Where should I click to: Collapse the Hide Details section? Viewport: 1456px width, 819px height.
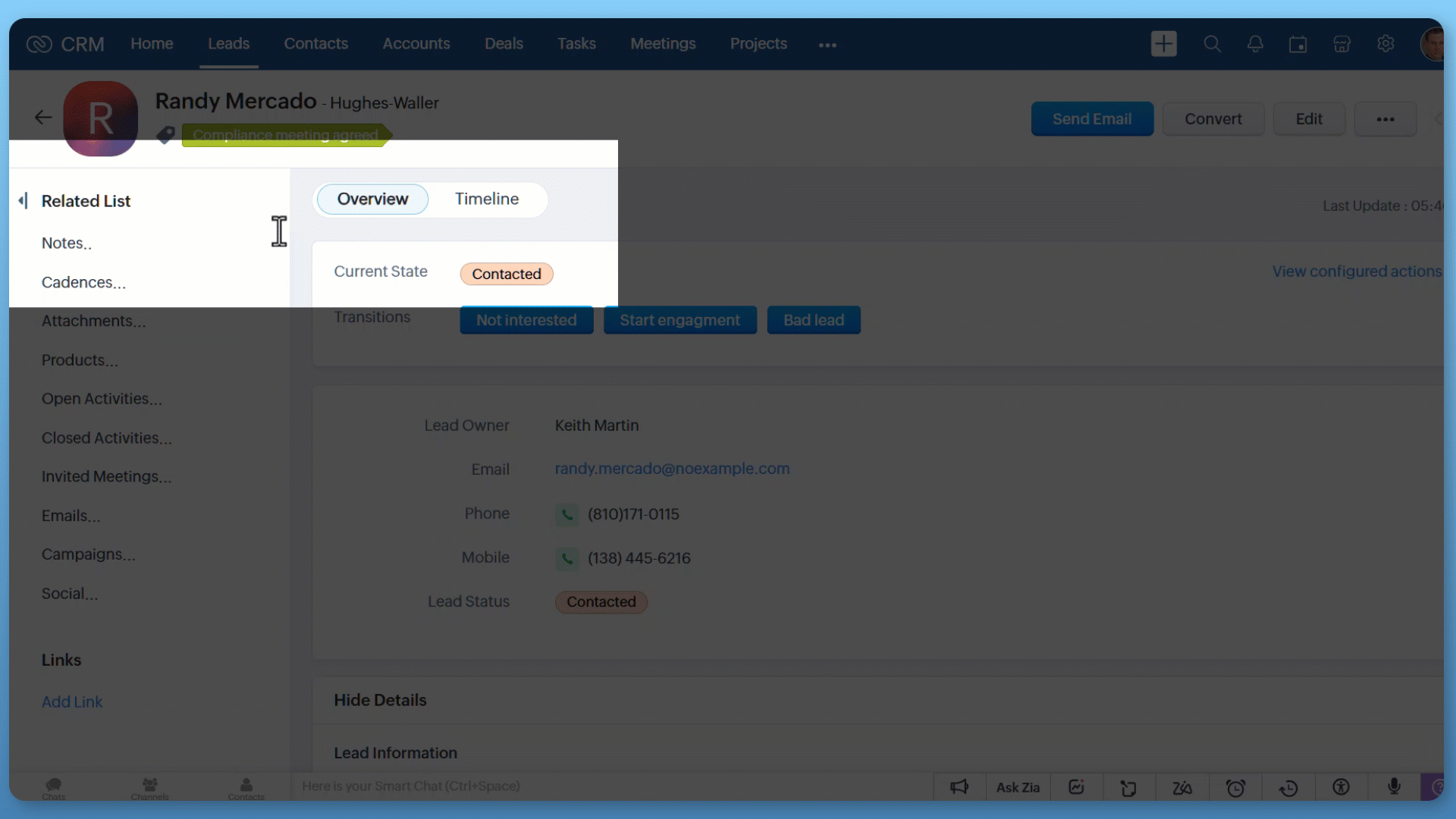(x=380, y=700)
